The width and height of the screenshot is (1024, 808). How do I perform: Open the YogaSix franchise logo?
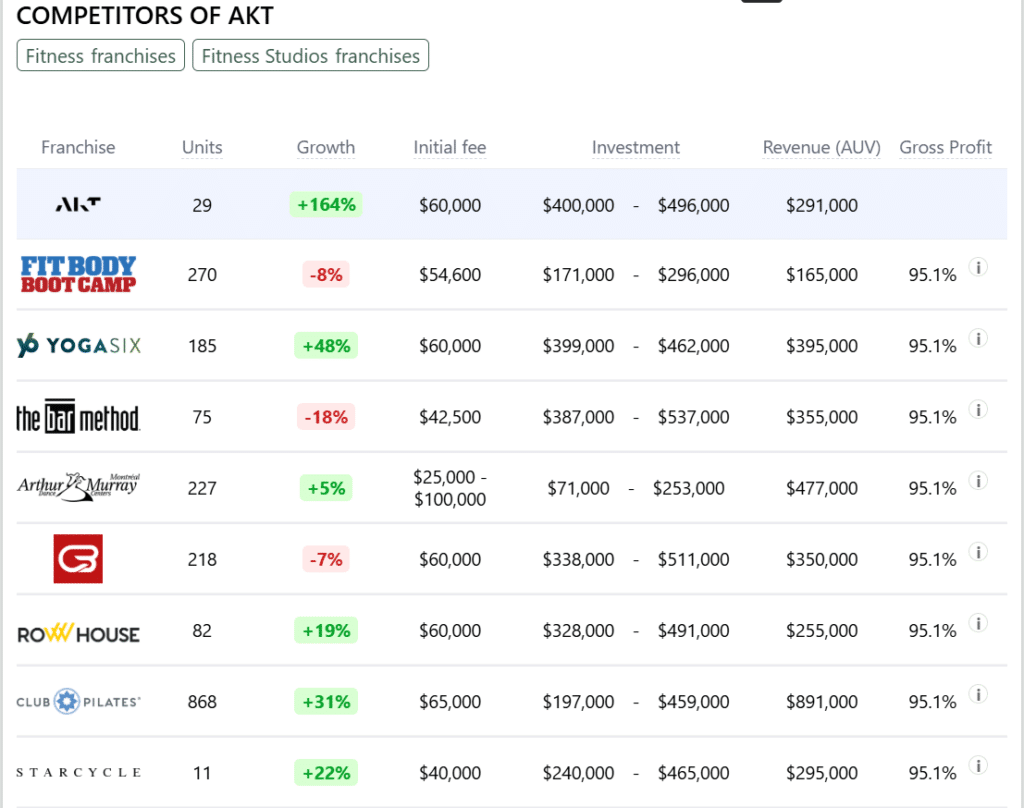(x=78, y=345)
